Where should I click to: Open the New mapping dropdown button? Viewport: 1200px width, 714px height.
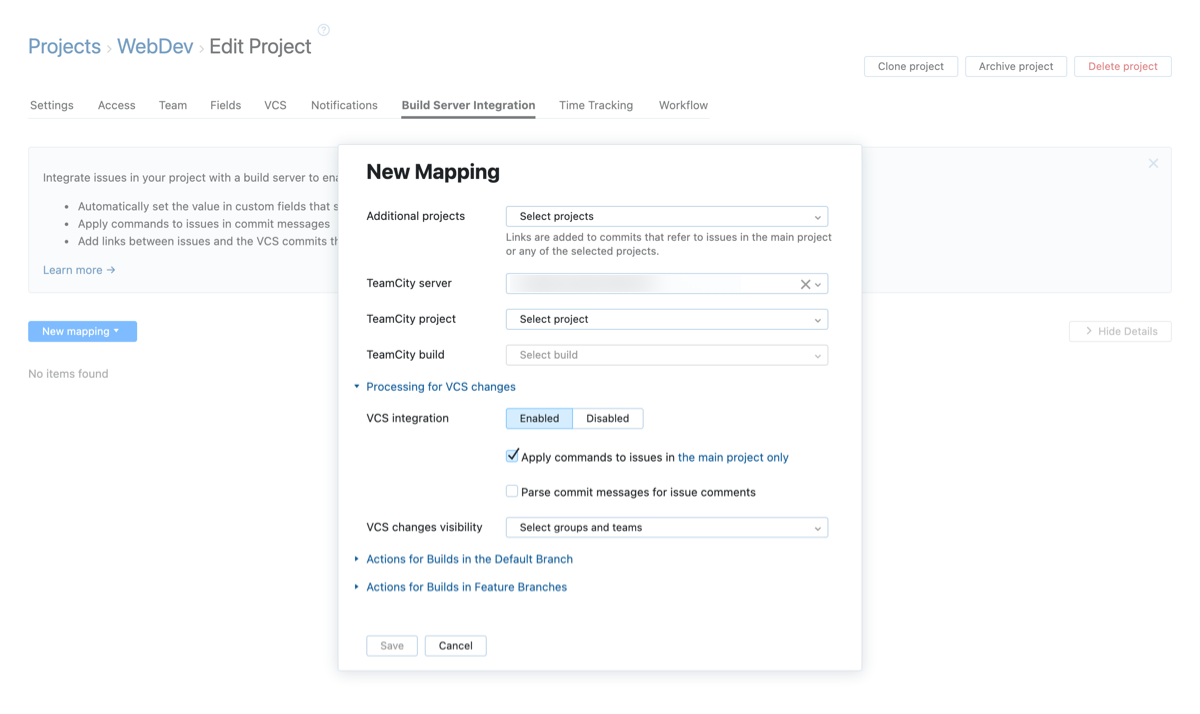pos(82,331)
